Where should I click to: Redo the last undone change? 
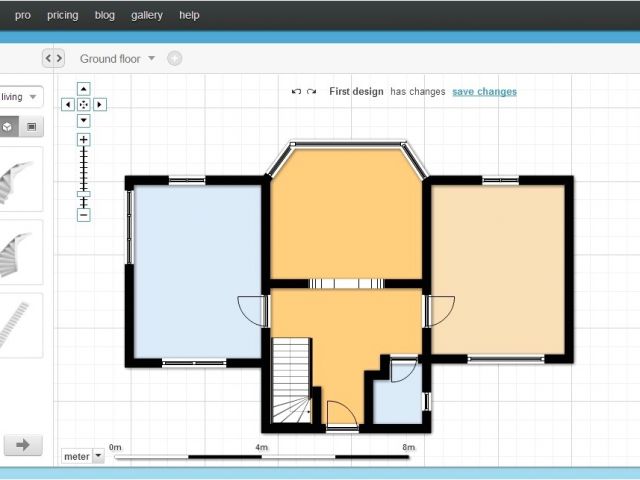tap(312, 92)
